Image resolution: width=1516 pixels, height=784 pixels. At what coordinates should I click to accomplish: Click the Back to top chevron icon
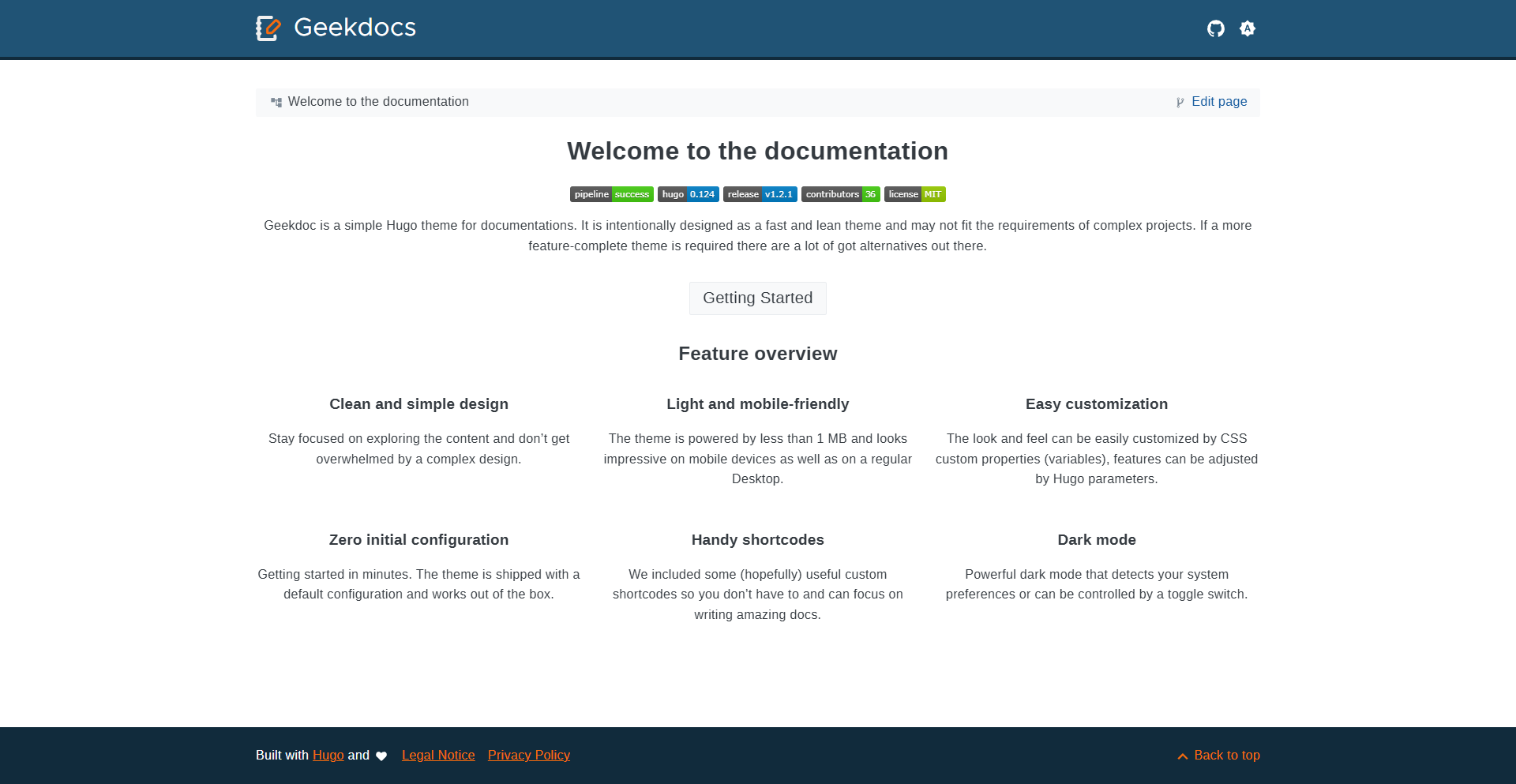click(1183, 756)
